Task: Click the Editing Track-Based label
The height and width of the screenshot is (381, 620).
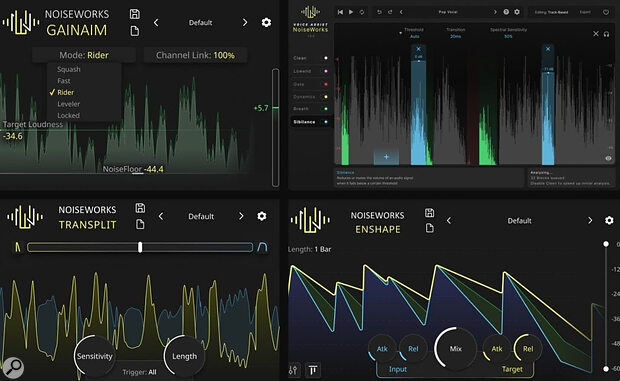Action: tap(551, 12)
